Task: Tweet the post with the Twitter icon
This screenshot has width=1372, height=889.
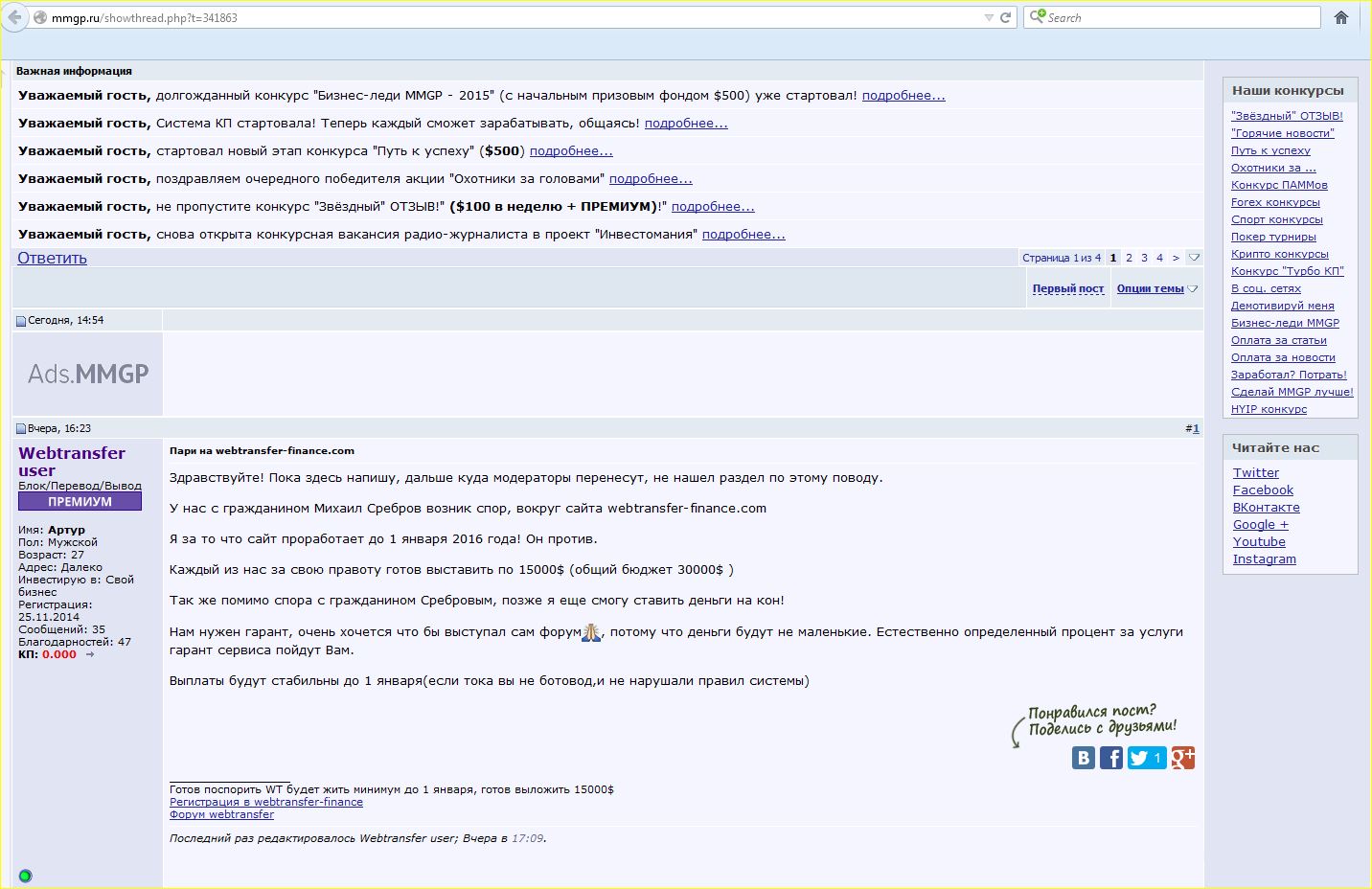Action: coord(1146,758)
